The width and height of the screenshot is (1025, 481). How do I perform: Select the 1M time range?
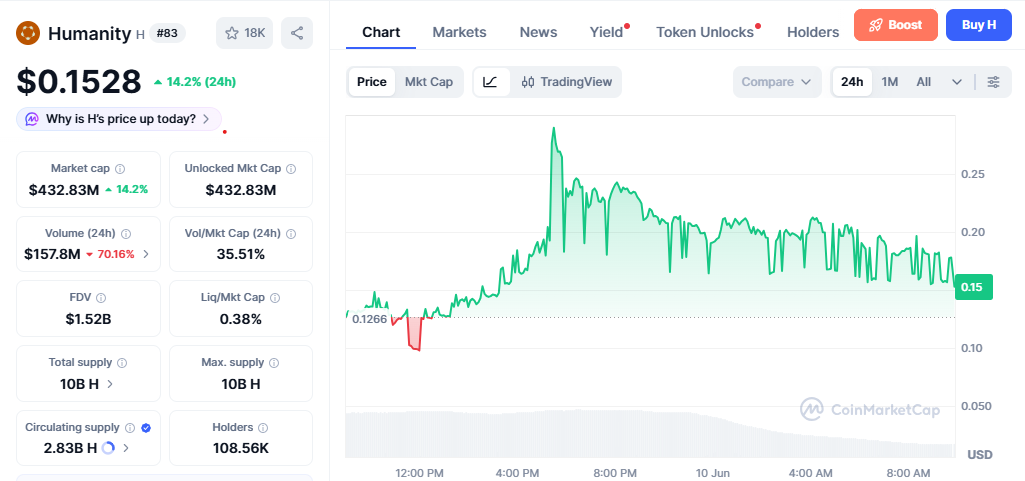pos(890,82)
